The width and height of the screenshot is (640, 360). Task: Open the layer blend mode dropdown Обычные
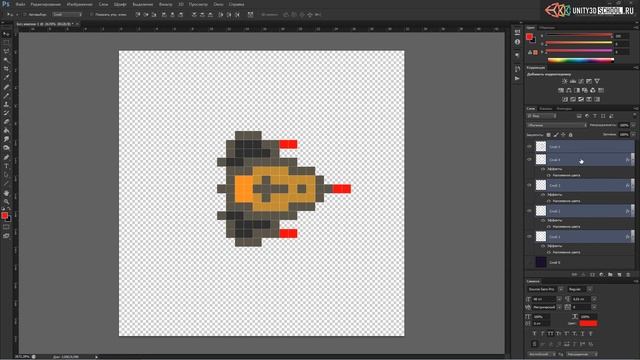click(x=557, y=125)
